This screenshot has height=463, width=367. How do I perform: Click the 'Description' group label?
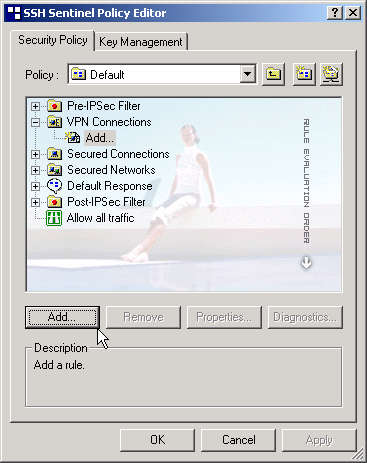61,348
